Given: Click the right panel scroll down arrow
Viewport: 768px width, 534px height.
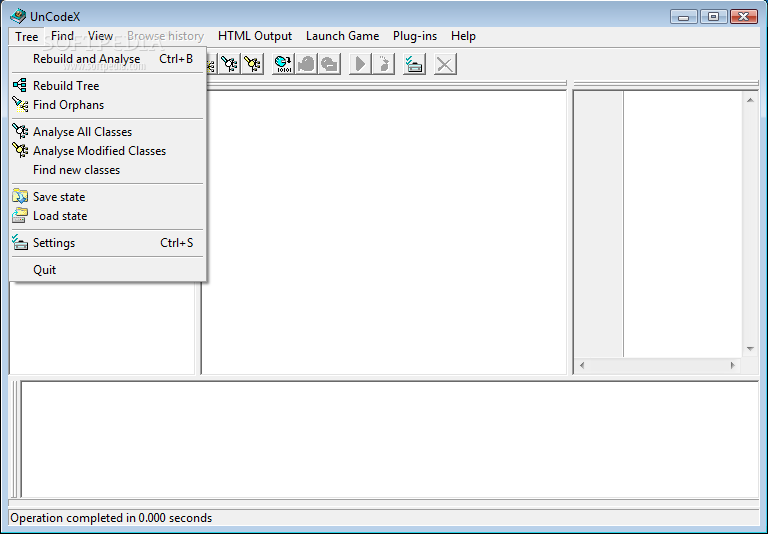Looking at the screenshot, I should (750, 349).
